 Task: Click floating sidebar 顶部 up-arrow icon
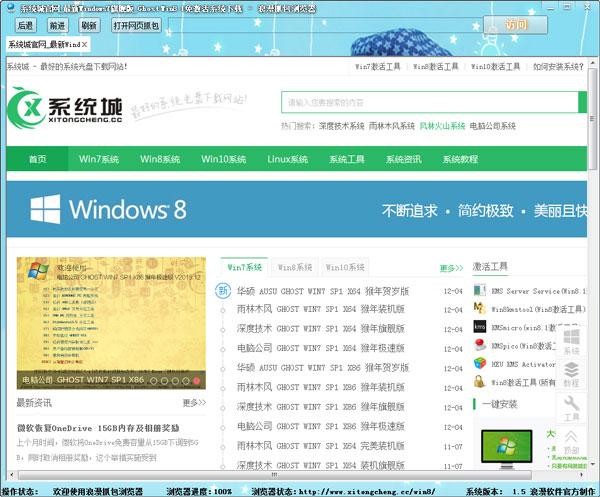(571, 441)
